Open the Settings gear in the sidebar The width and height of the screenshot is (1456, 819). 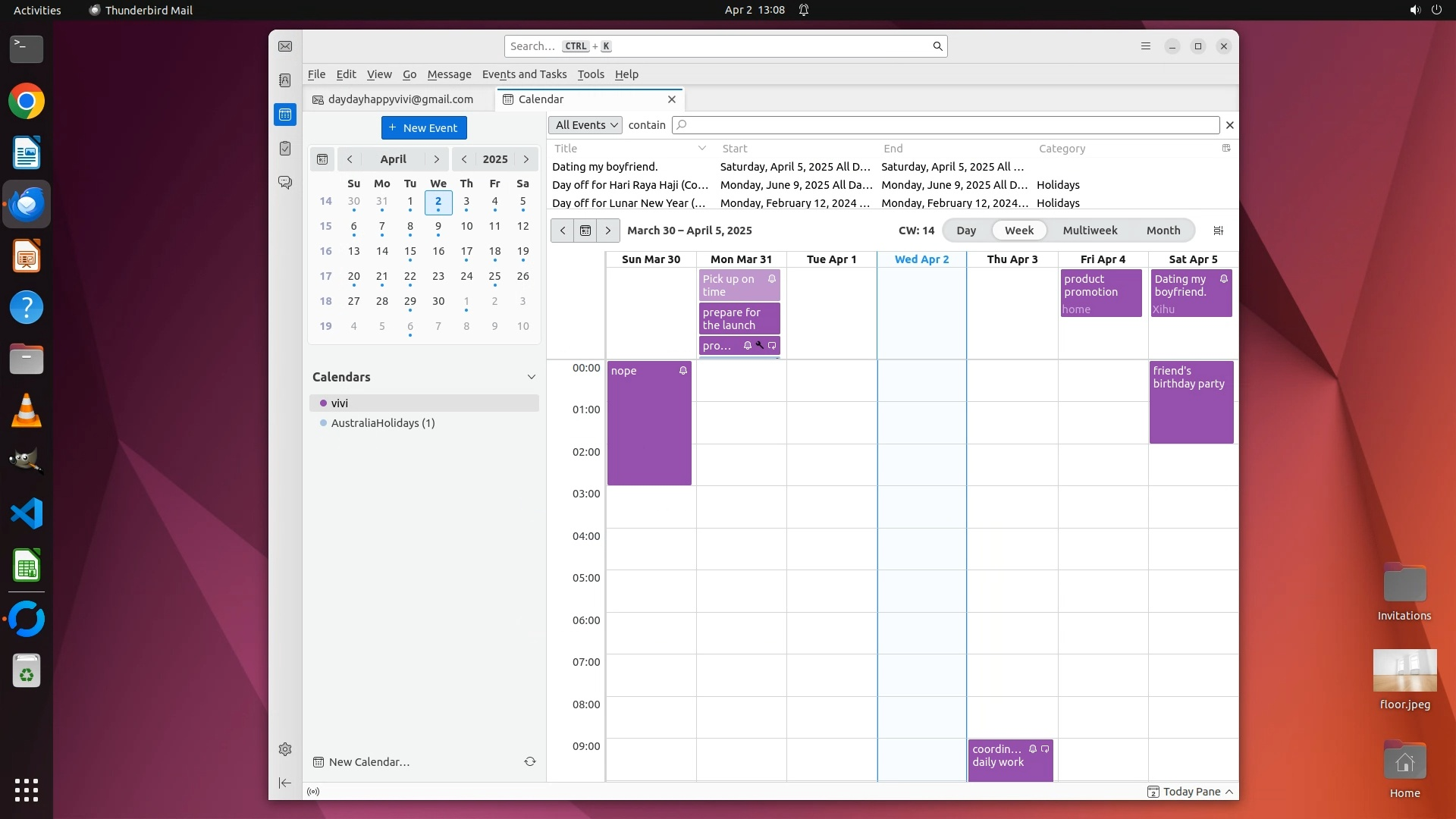285,749
